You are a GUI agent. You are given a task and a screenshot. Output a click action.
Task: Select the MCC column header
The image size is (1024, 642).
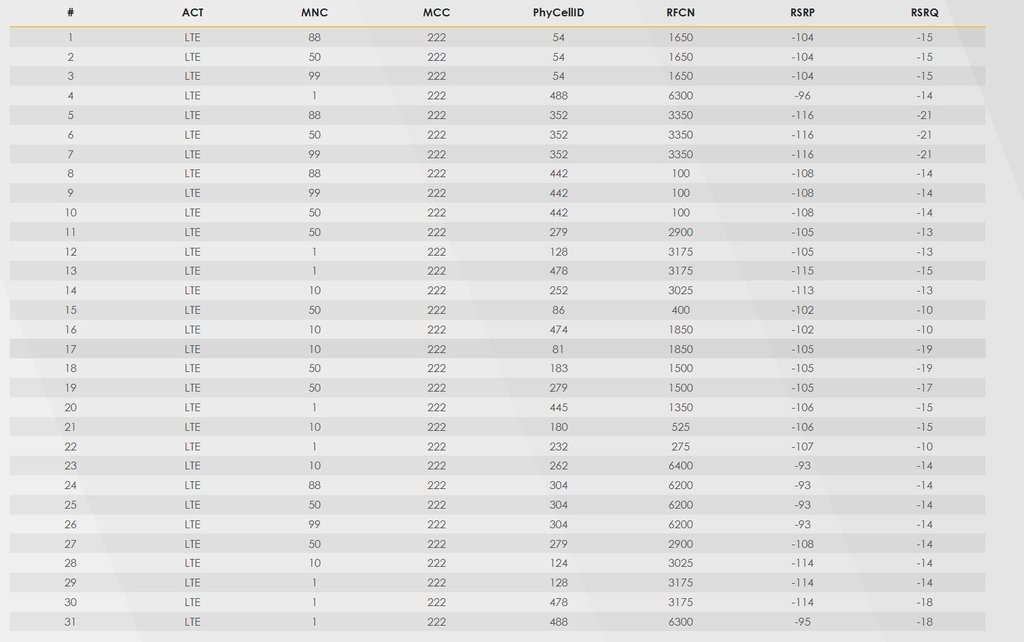(436, 13)
